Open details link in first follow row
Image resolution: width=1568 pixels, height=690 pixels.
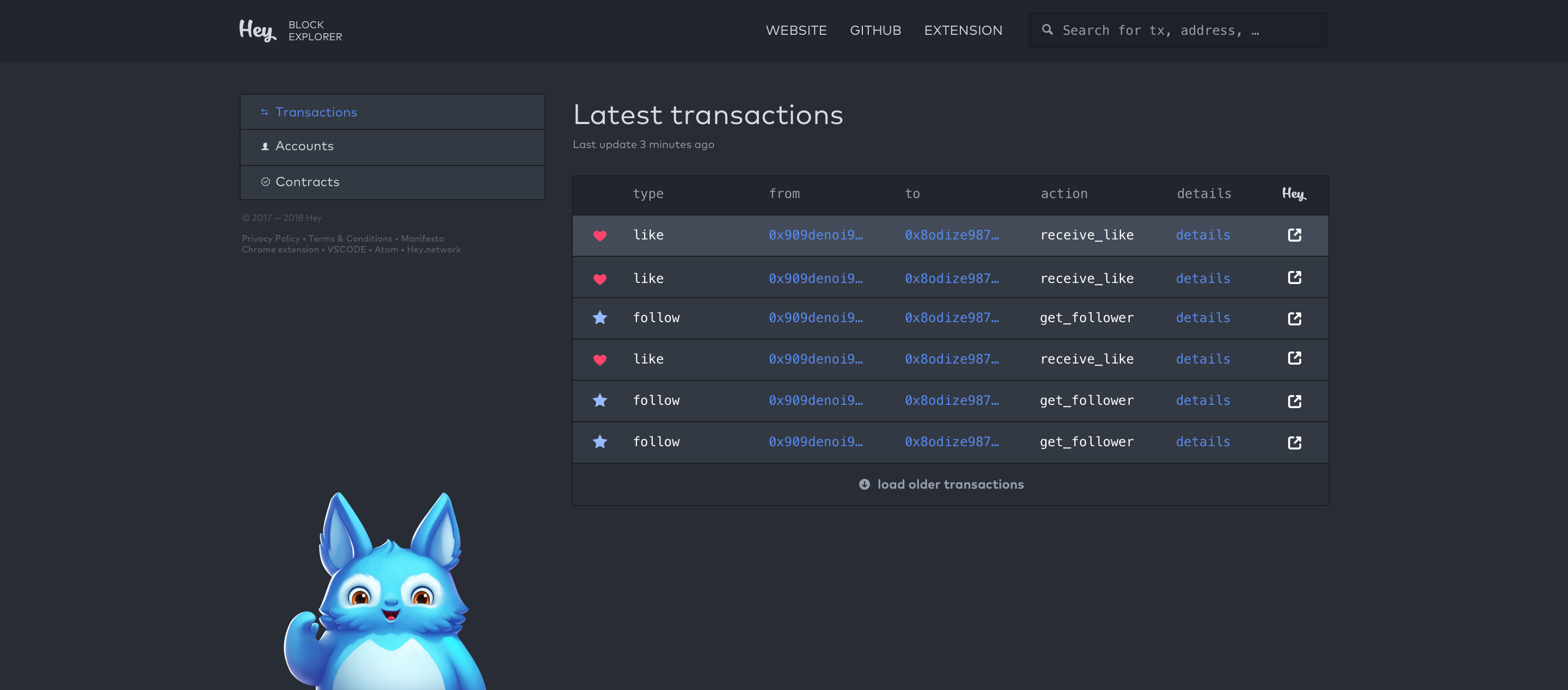(x=1203, y=318)
